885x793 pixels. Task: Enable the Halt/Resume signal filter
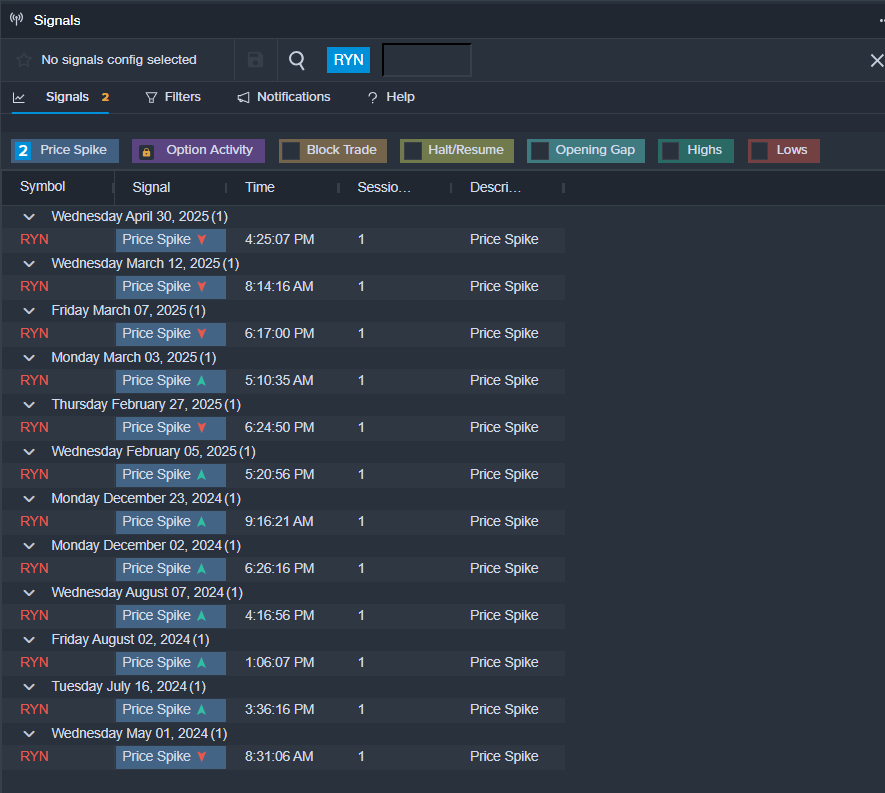pos(412,151)
